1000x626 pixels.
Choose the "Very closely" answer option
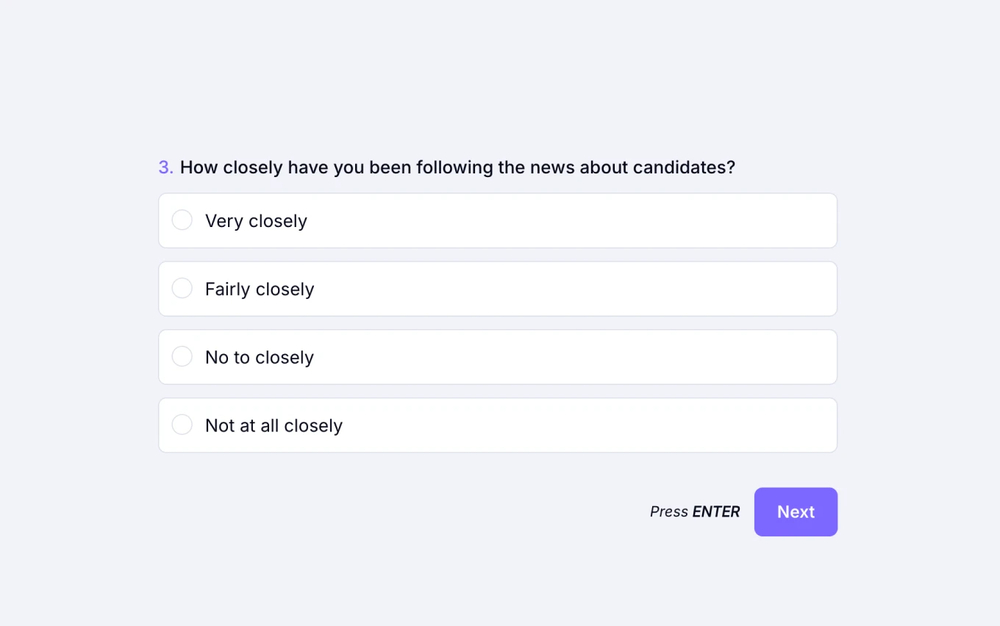click(497, 220)
